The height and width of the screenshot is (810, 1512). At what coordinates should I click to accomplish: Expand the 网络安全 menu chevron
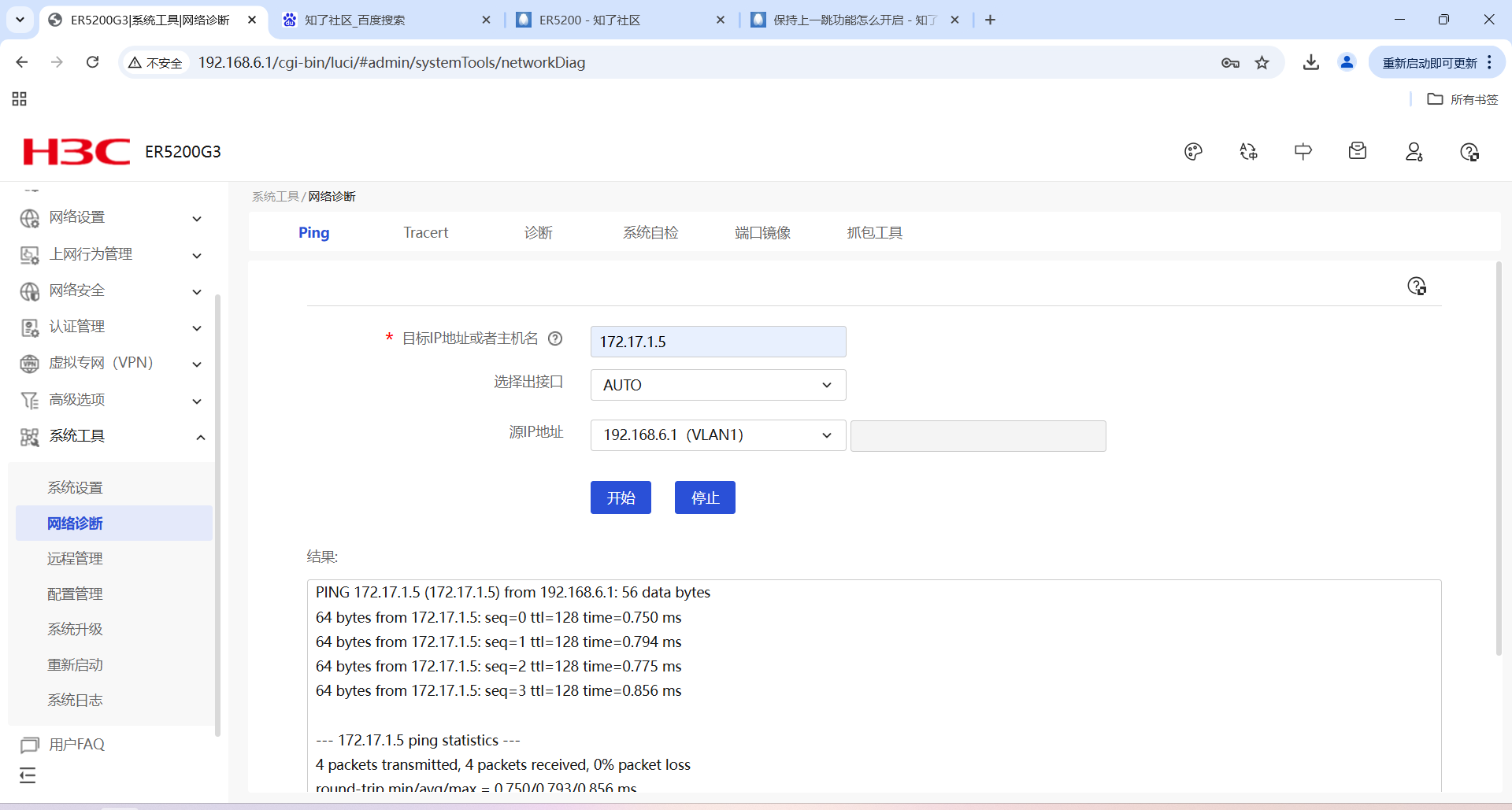[197, 292]
